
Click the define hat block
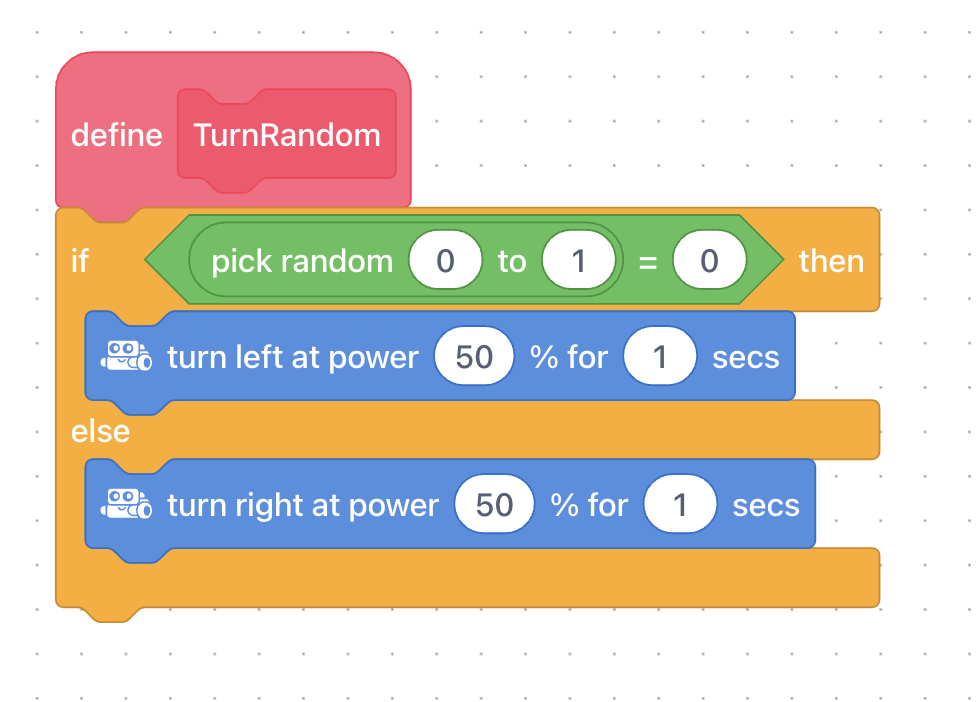tap(116, 136)
